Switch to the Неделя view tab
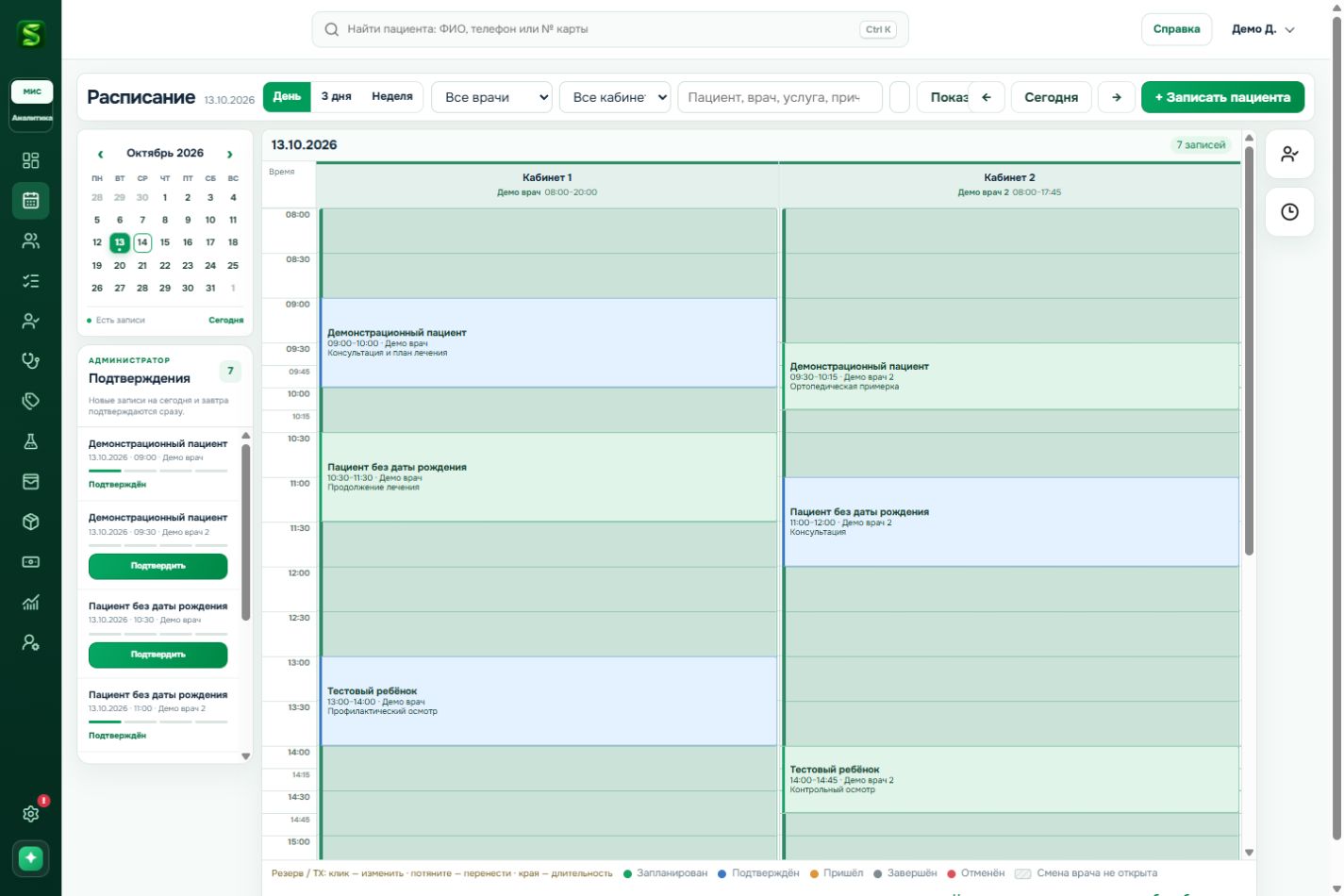Image resolution: width=1344 pixels, height=896 pixels. click(392, 96)
